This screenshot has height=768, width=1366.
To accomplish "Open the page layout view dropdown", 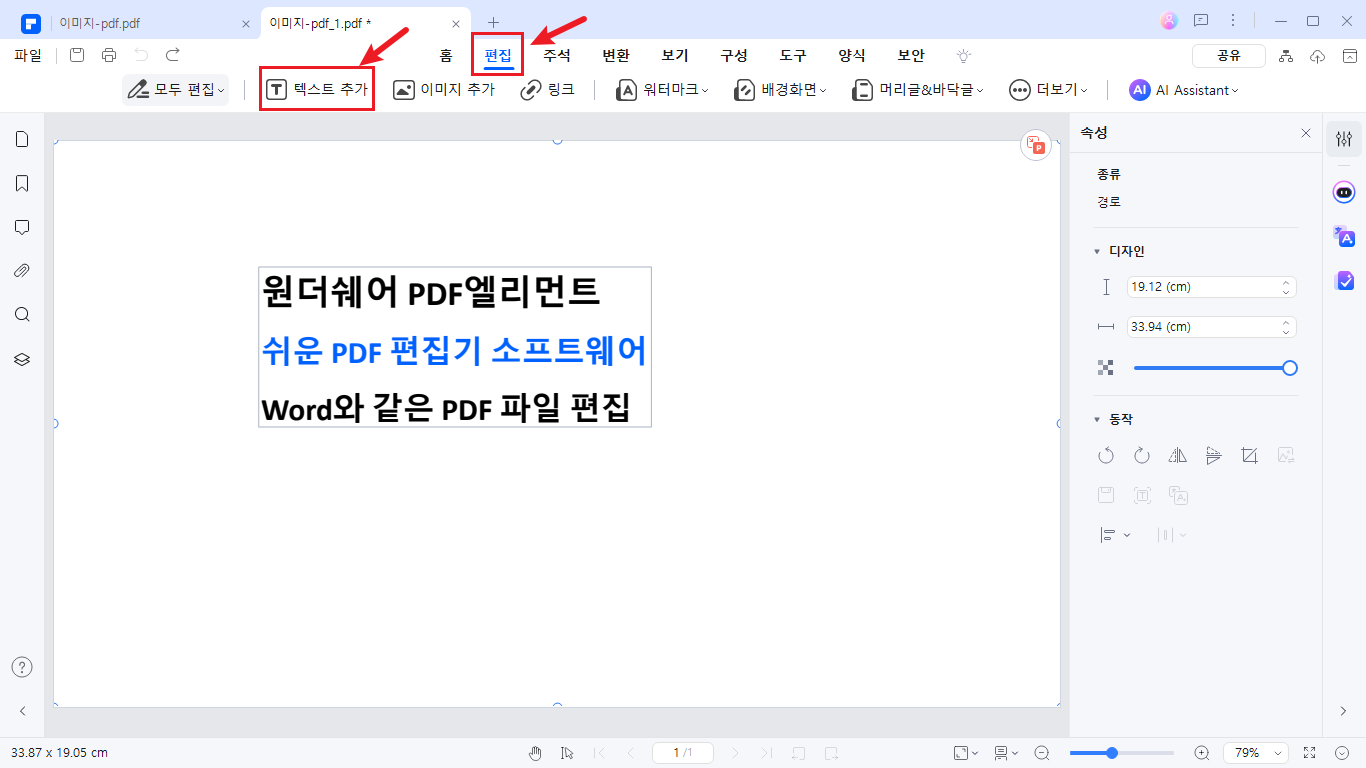I will click(x=1007, y=753).
